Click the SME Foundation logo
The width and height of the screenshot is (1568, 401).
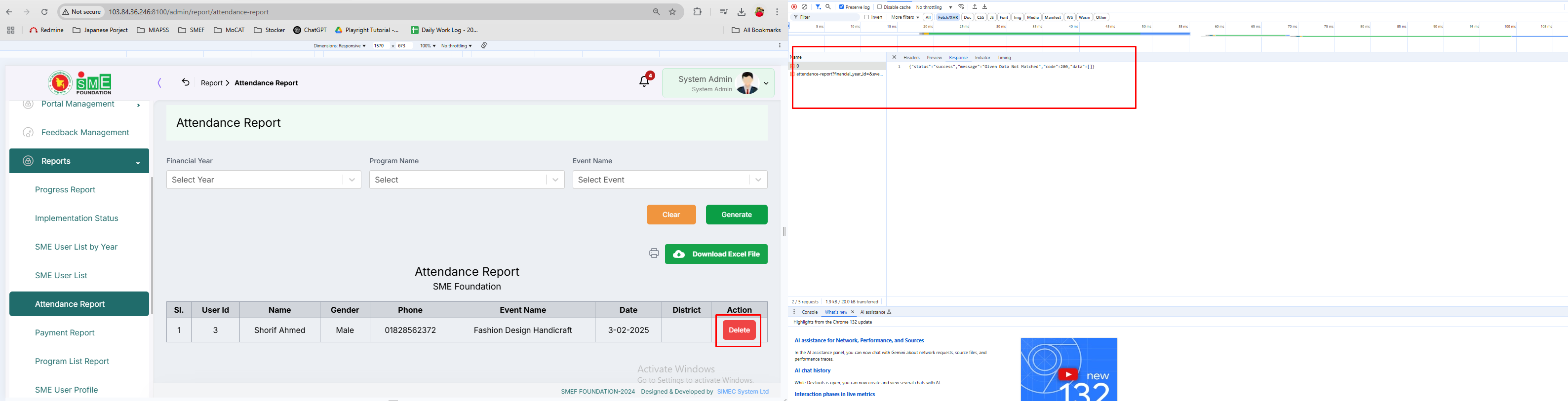tap(80, 83)
